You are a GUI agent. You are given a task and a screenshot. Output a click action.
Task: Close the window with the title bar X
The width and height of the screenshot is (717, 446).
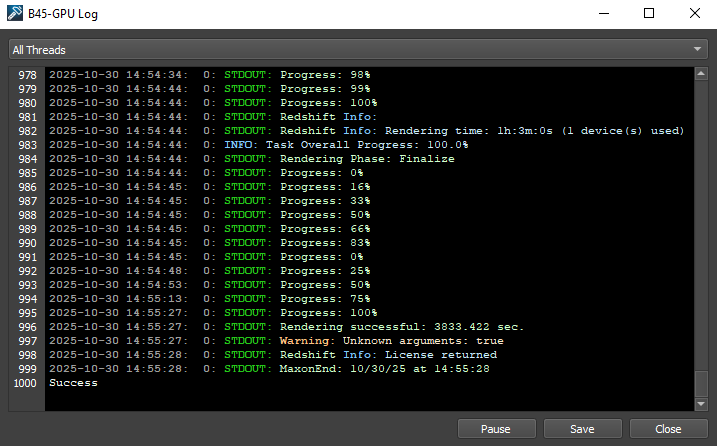(x=694, y=14)
